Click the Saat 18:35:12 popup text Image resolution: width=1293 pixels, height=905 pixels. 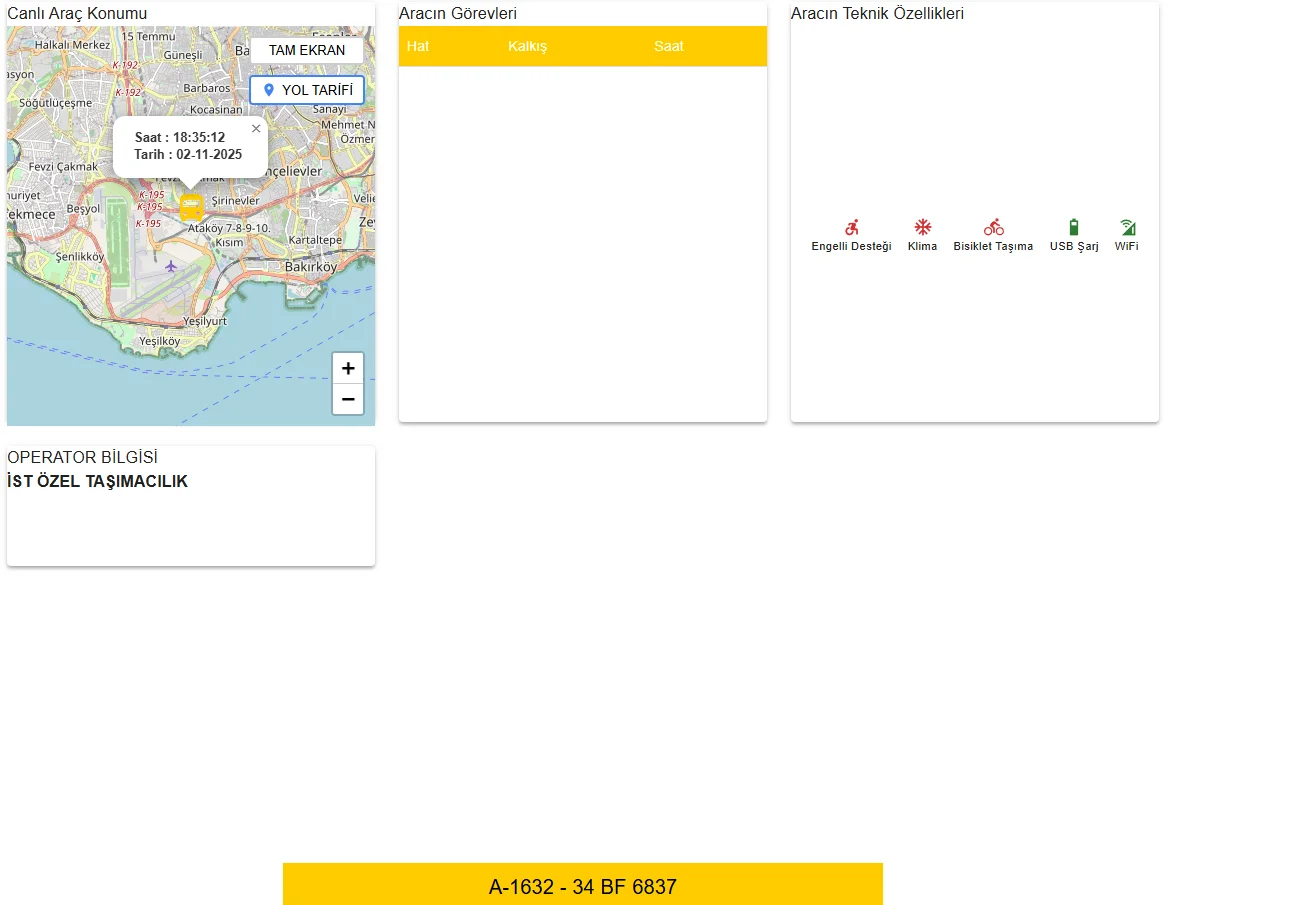point(180,137)
